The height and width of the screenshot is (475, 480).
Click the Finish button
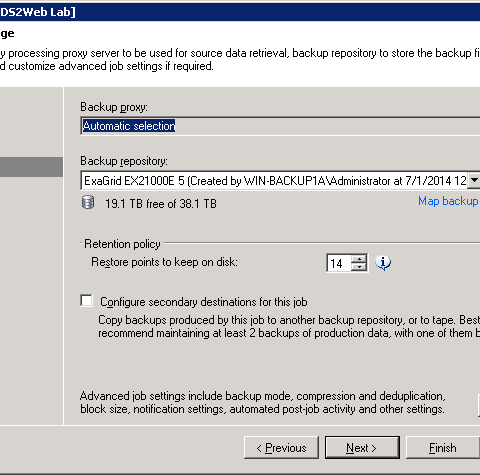pos(443,448)
